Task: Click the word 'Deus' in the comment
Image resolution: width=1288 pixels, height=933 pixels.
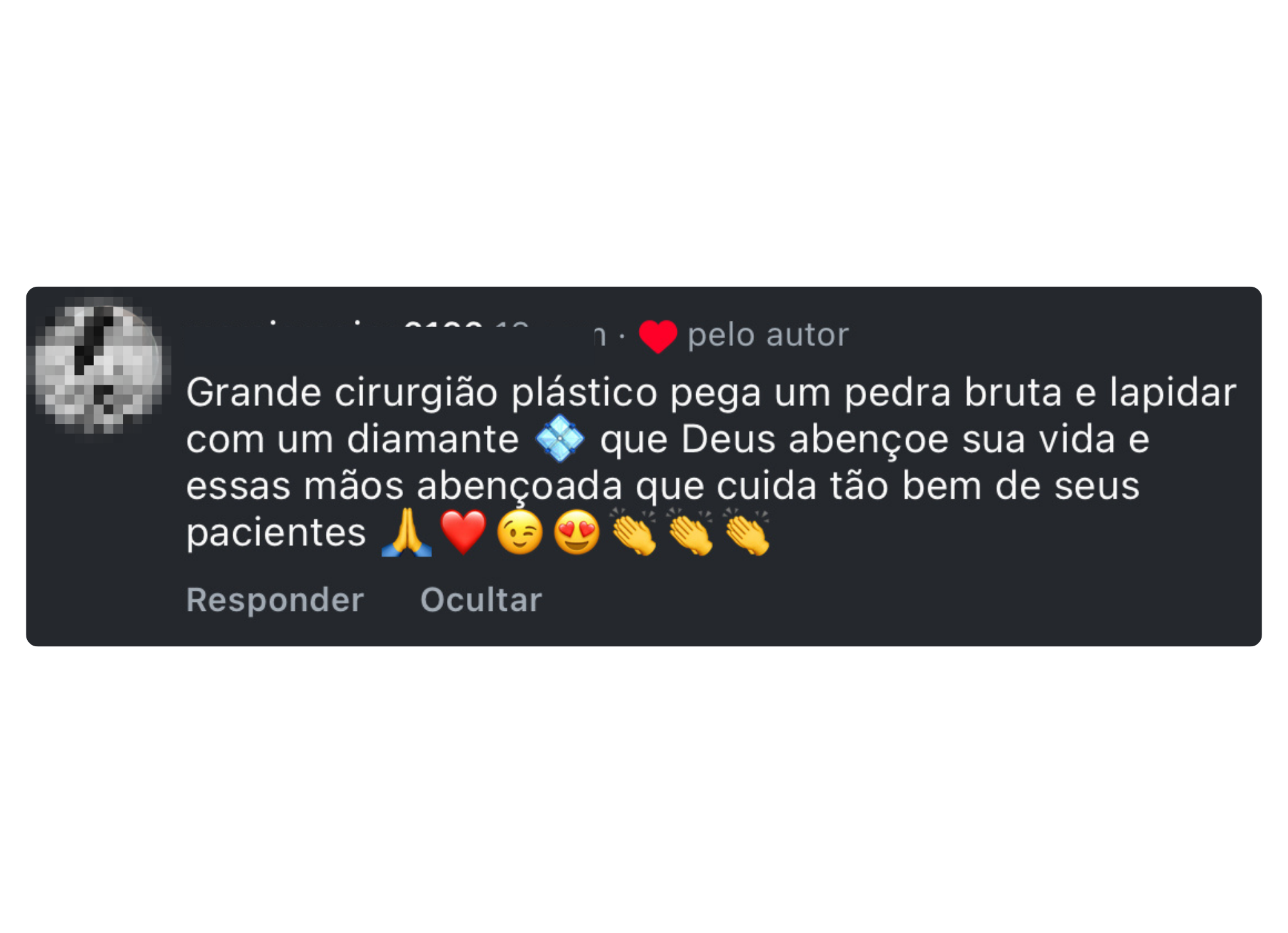Action: point(728,439)
